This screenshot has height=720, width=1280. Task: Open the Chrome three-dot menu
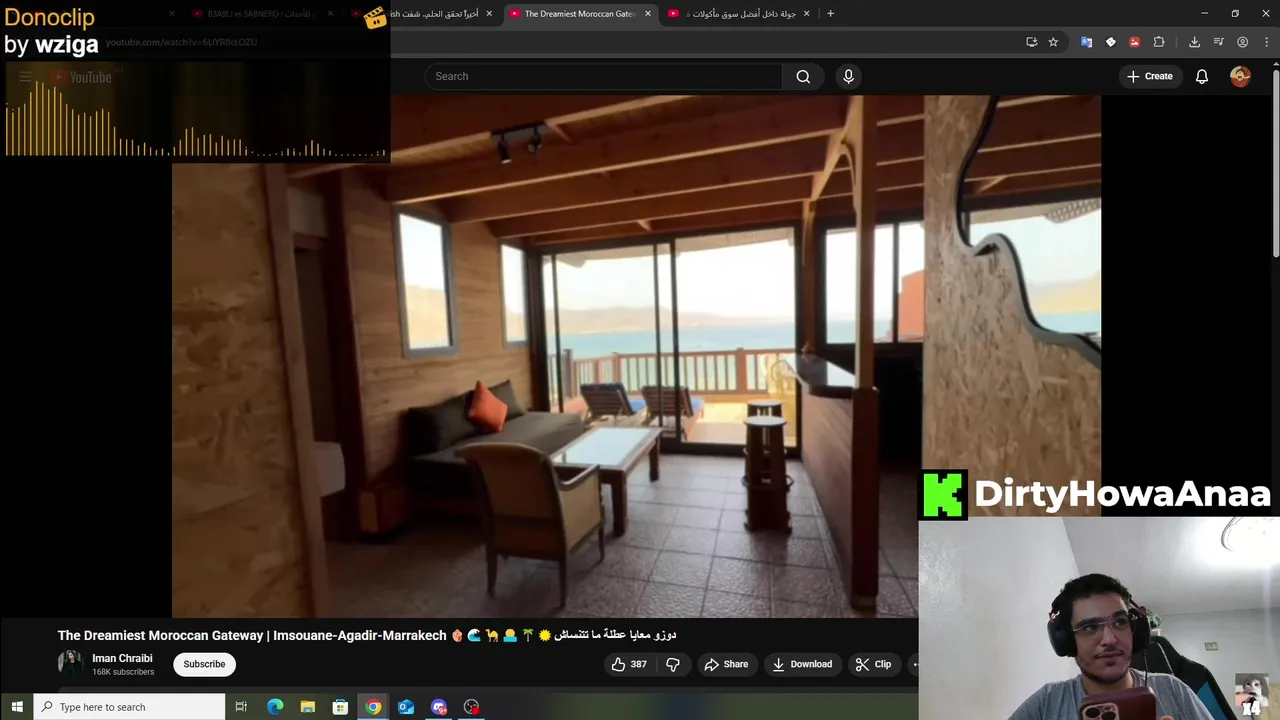1266,42
